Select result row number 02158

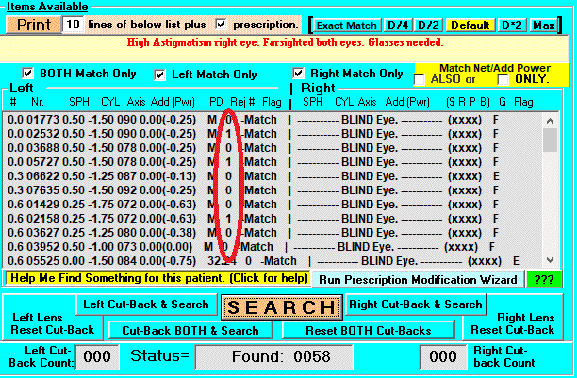pyautogui.click(x=272, y=219)
